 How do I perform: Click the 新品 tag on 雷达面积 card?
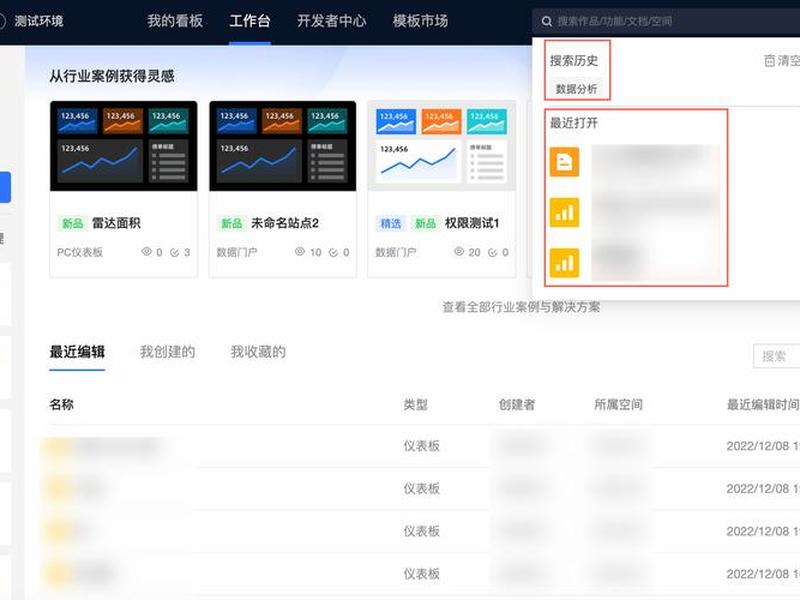point(72,223)
